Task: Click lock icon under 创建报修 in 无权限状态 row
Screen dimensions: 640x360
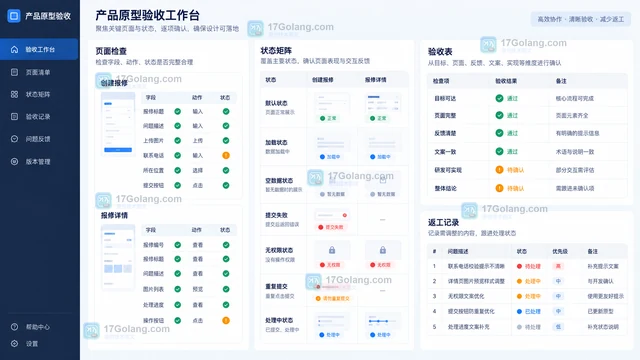Action: pyautogui.click(x=332, y=250)
